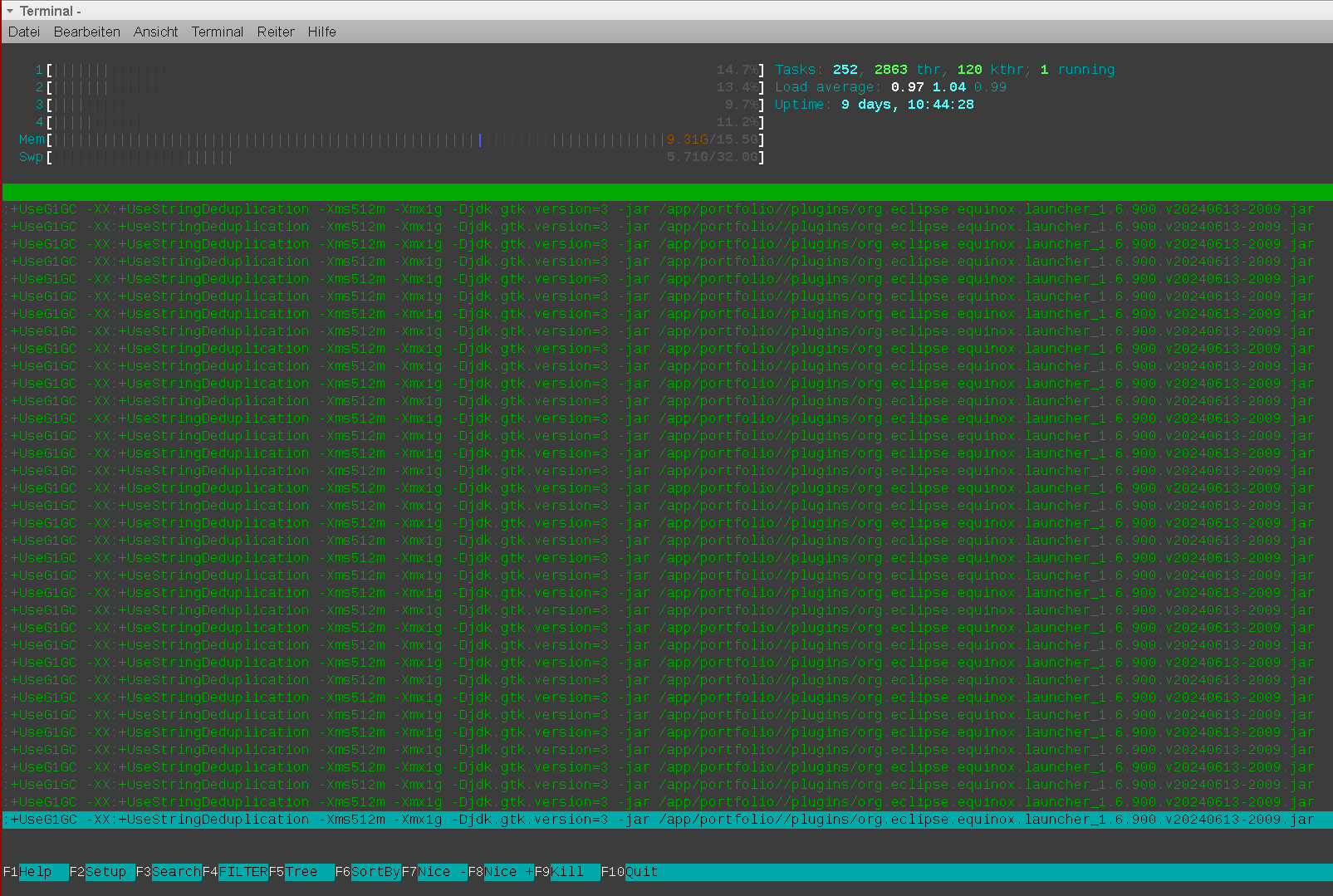Image resolution: width=1333 pixels, height=896 pixels.
Task: Activate the F4 FILTER button
Action: pyautogui.click(x=235, y=872)
